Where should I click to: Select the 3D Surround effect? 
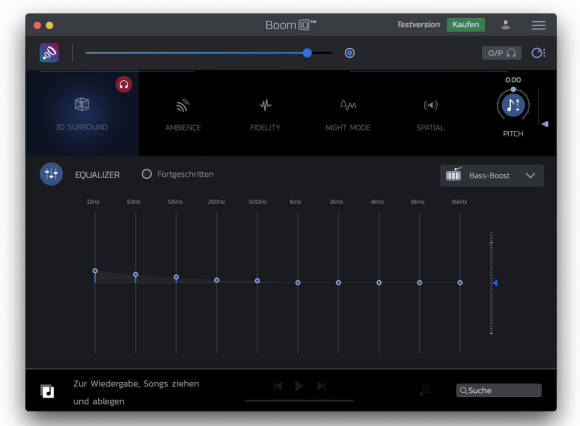coord(82,113)
